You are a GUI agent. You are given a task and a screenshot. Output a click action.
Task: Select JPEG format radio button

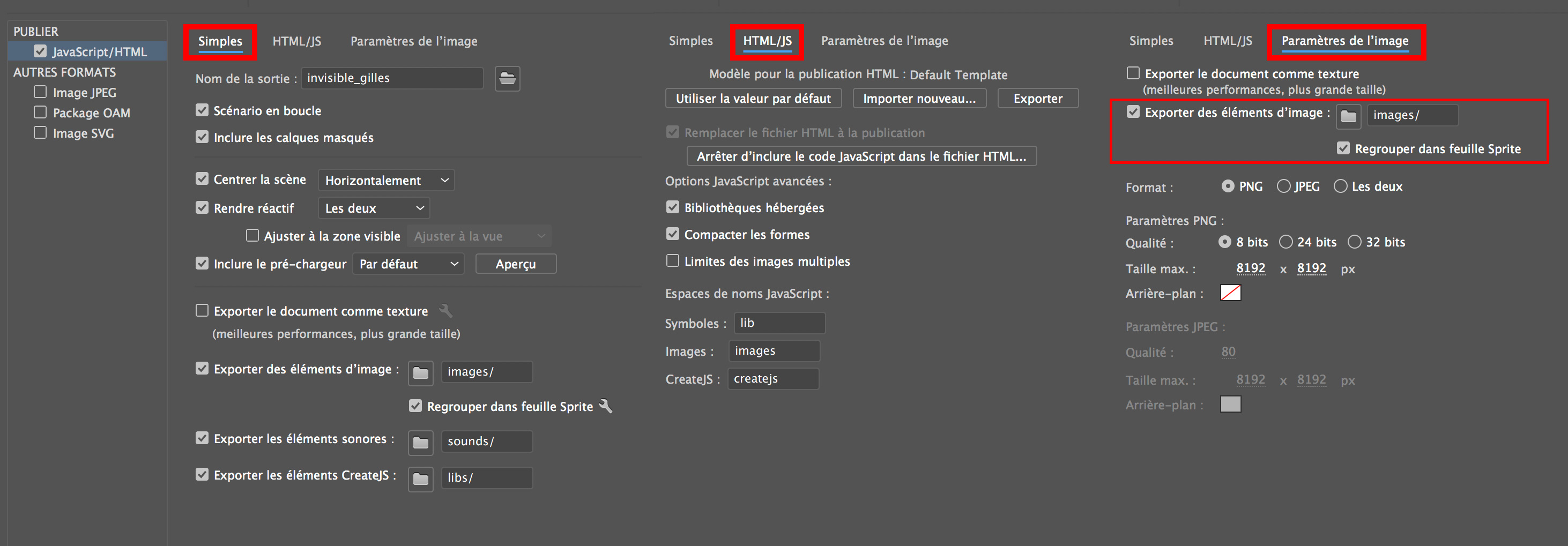pyautogui.click(x=1284, y=185)
